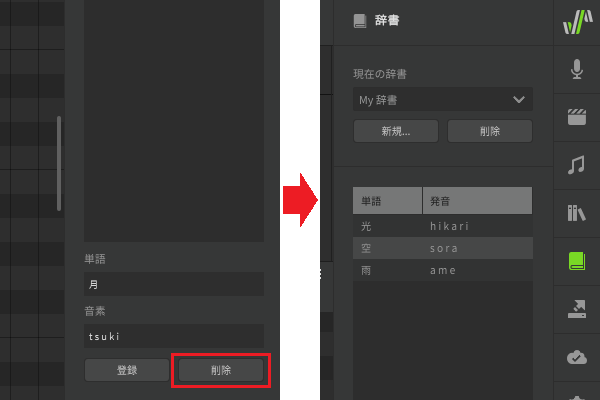Click the highlighted 削除 button beside 登録
The image size is (600, 400).
pos(221,370)
